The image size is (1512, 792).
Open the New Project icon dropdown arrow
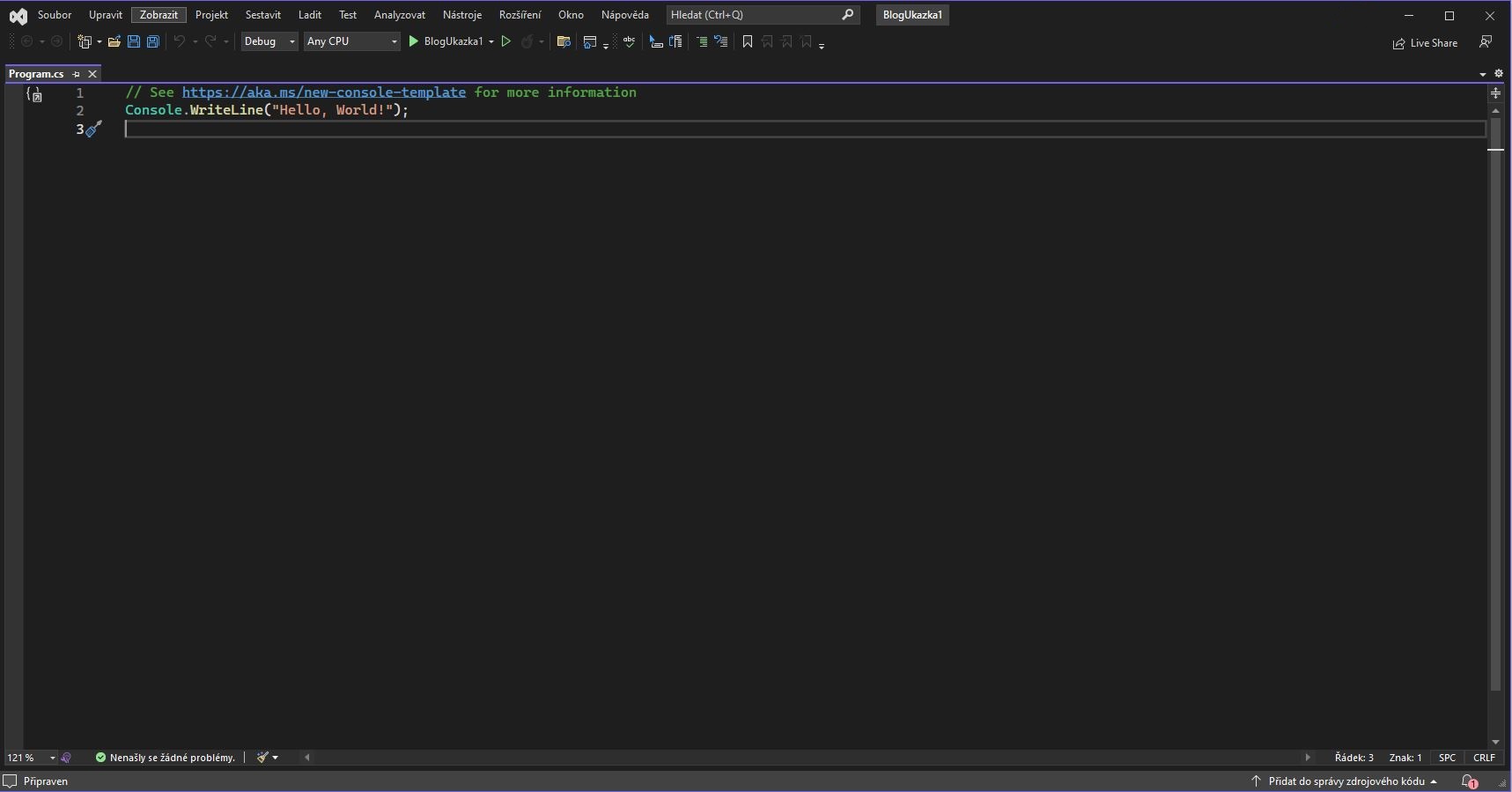tap(99, 42)
